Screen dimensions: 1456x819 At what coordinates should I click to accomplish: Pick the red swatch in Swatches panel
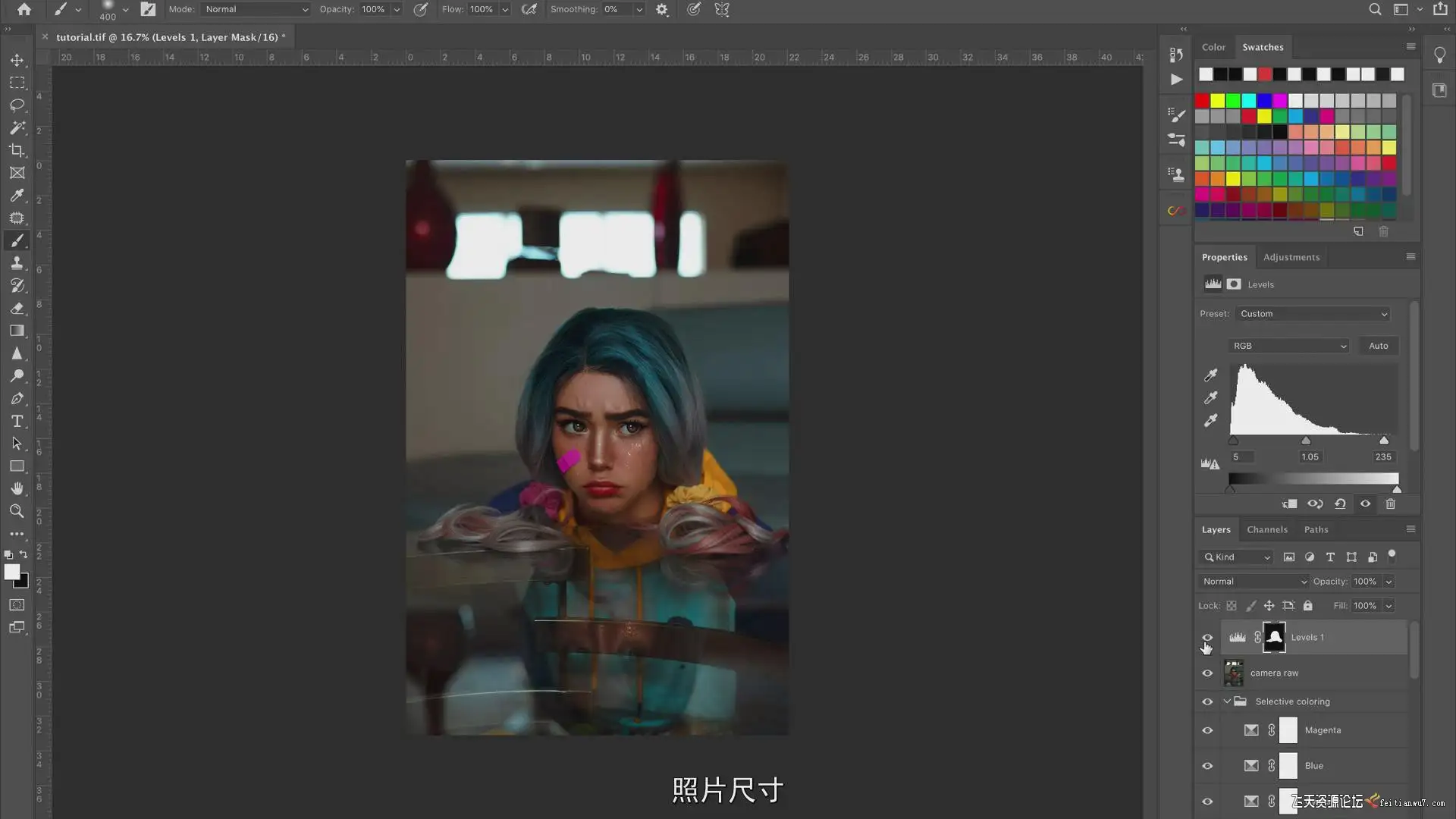(1202, 100)
